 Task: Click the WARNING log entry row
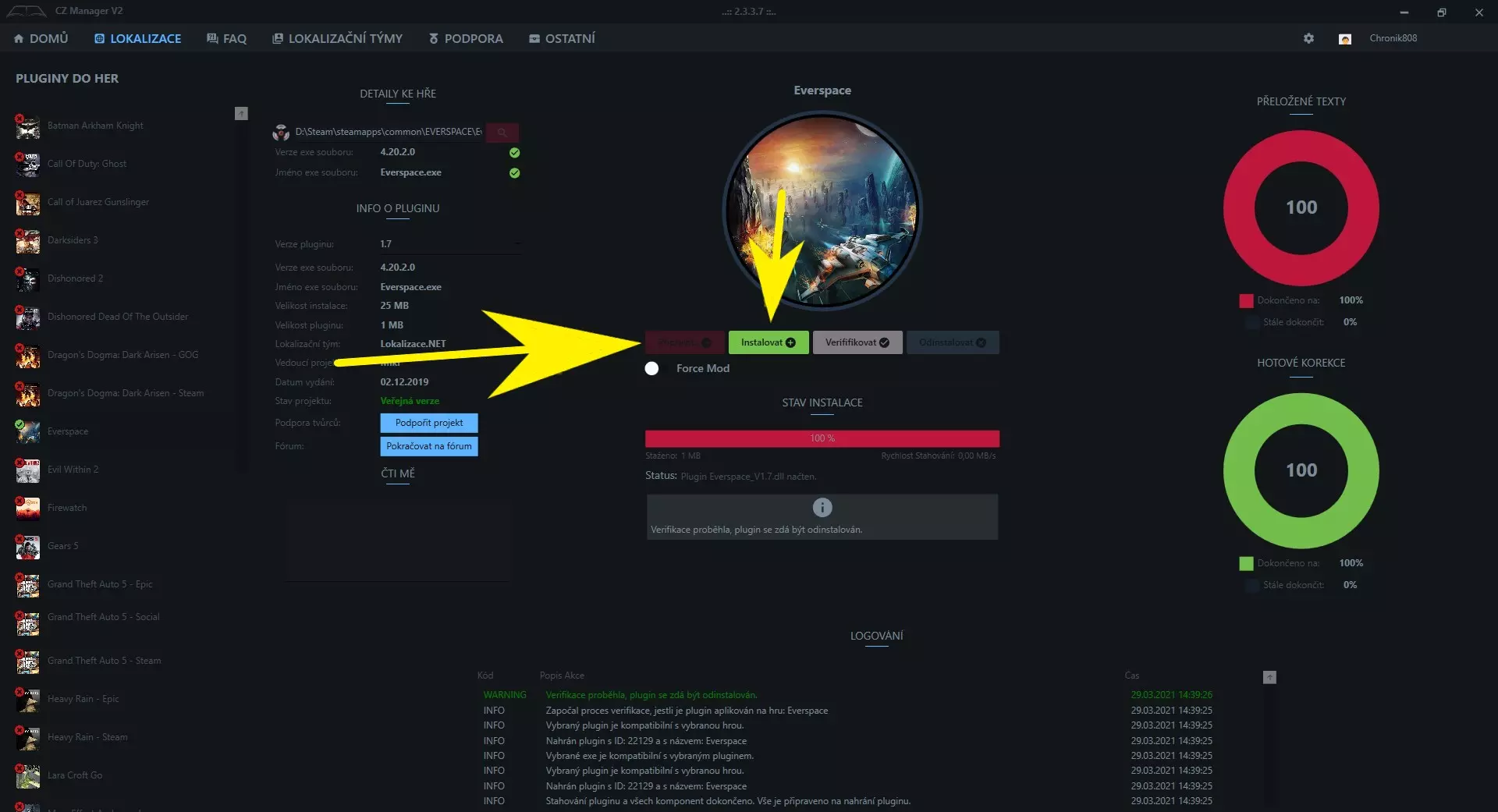847,695
